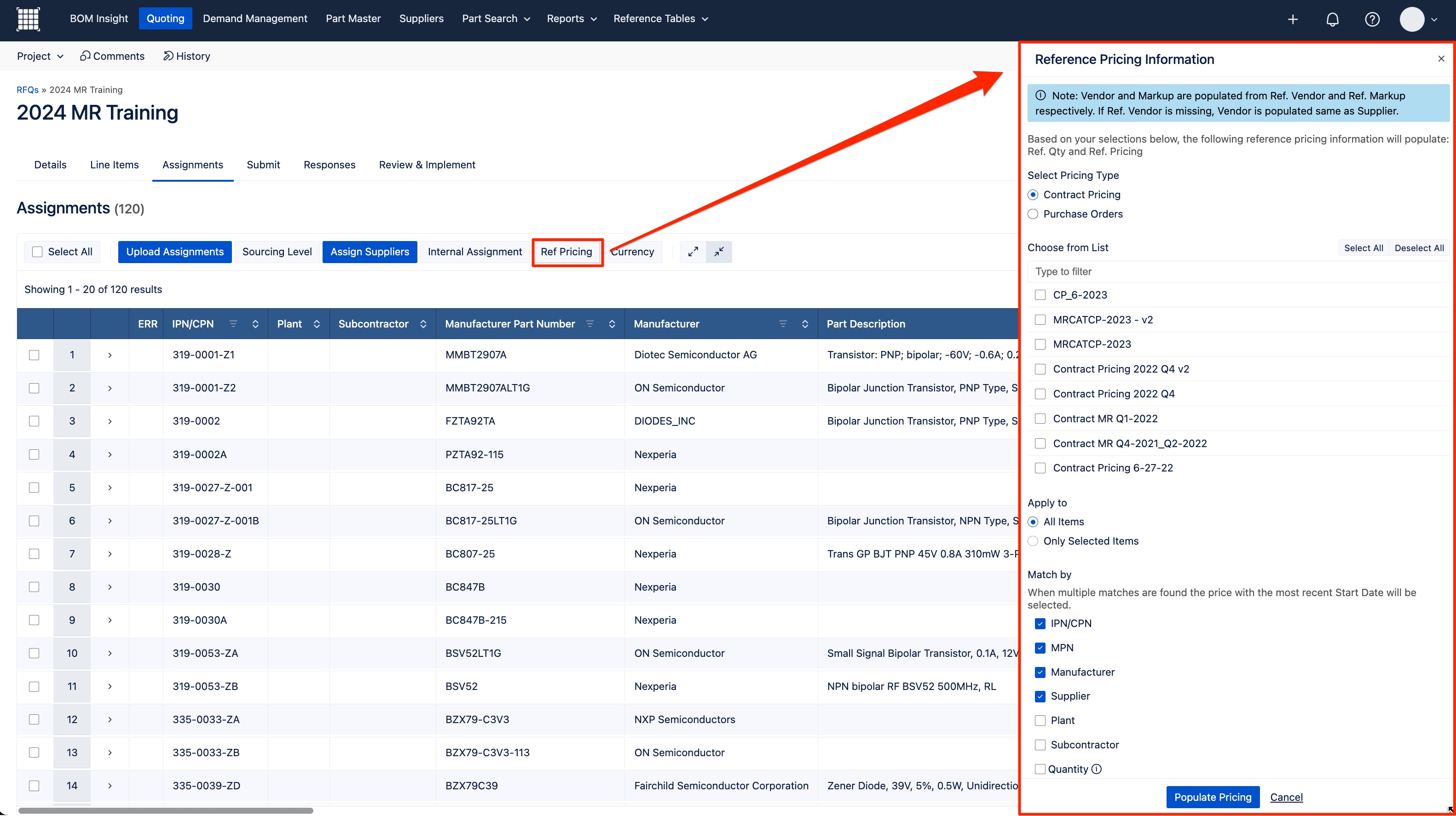Click the Type to filter field
This screenshot has width=1456, height=816.
click(1238, 272)
